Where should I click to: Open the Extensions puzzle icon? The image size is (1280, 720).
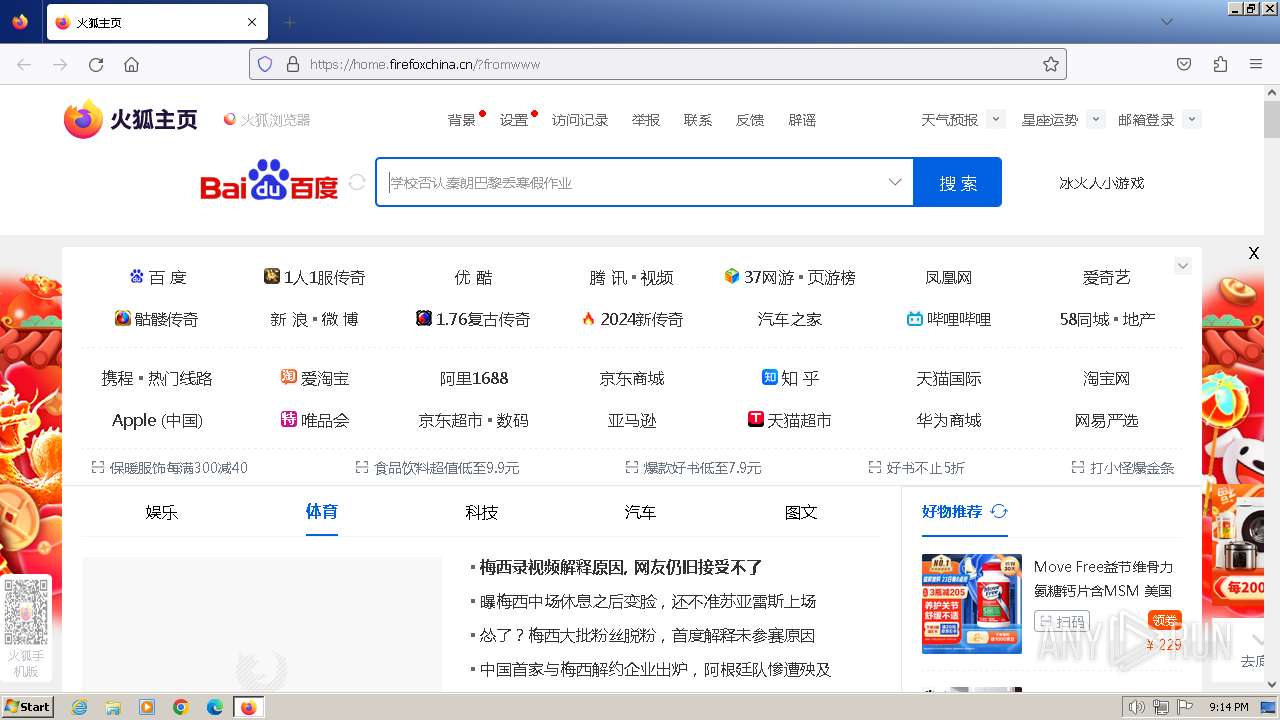click(x=1220, y=64)
